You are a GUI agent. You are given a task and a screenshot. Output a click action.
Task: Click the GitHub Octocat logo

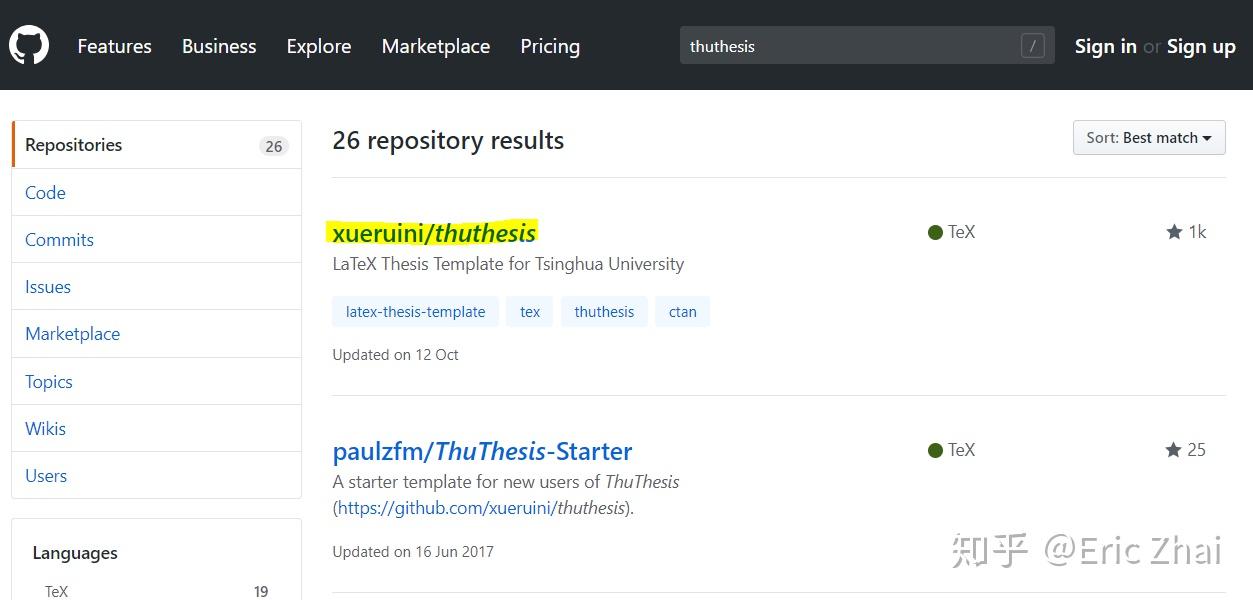[29, 46]
